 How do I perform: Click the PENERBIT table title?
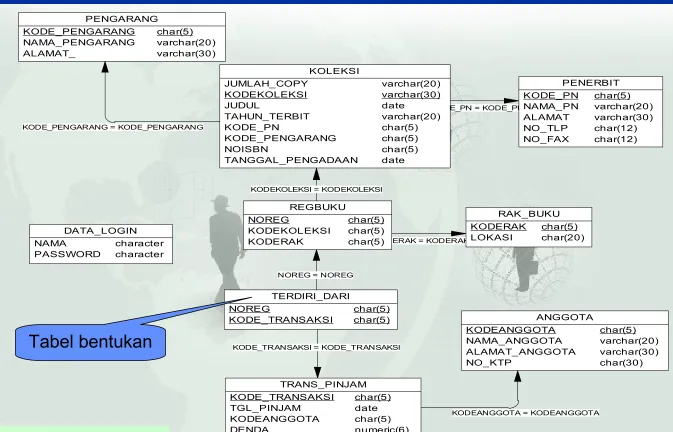(x=591, y=83)
